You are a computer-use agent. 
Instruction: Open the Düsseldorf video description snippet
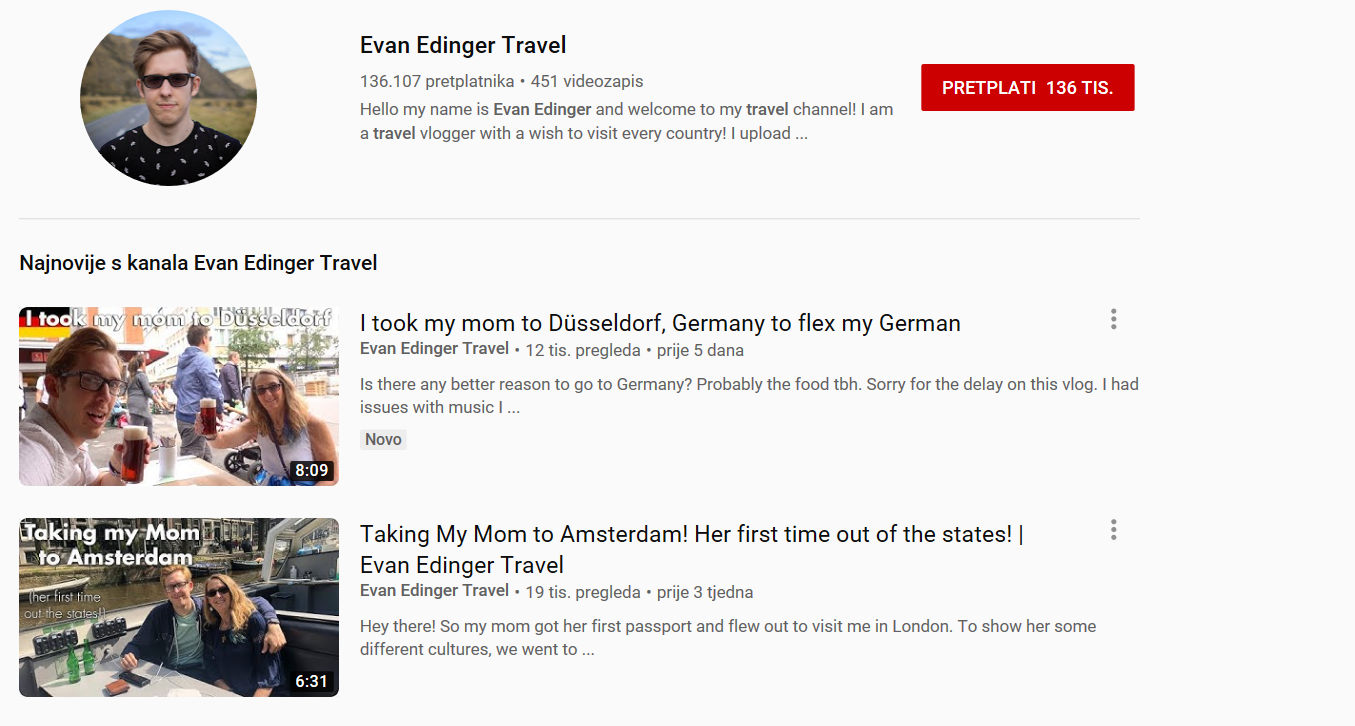[x=749, y=395]
